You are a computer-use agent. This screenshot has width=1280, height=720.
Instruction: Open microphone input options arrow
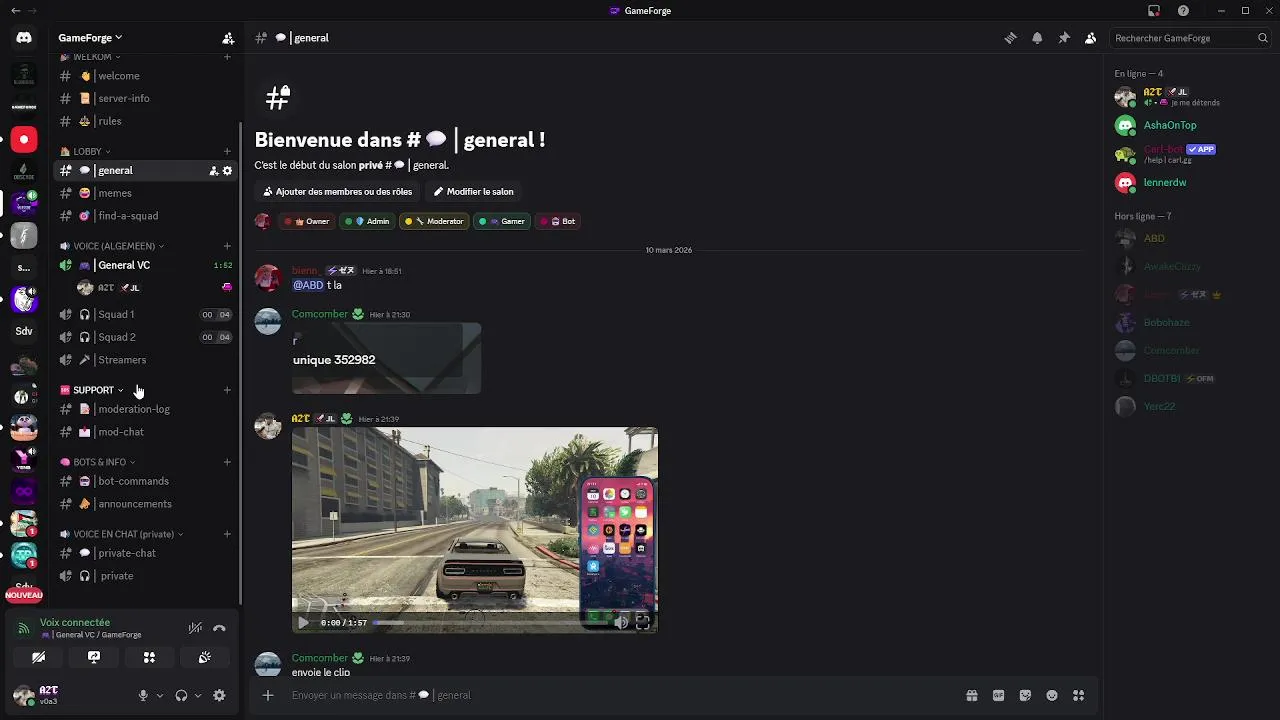point(160,695)
